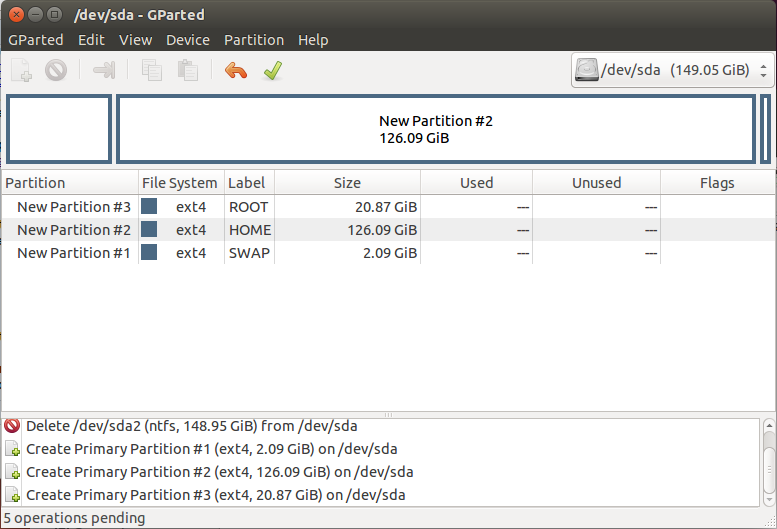The height and width of the screenshot is (529, 777).
Task: Select New Partition #2 row
Action: 388,230
